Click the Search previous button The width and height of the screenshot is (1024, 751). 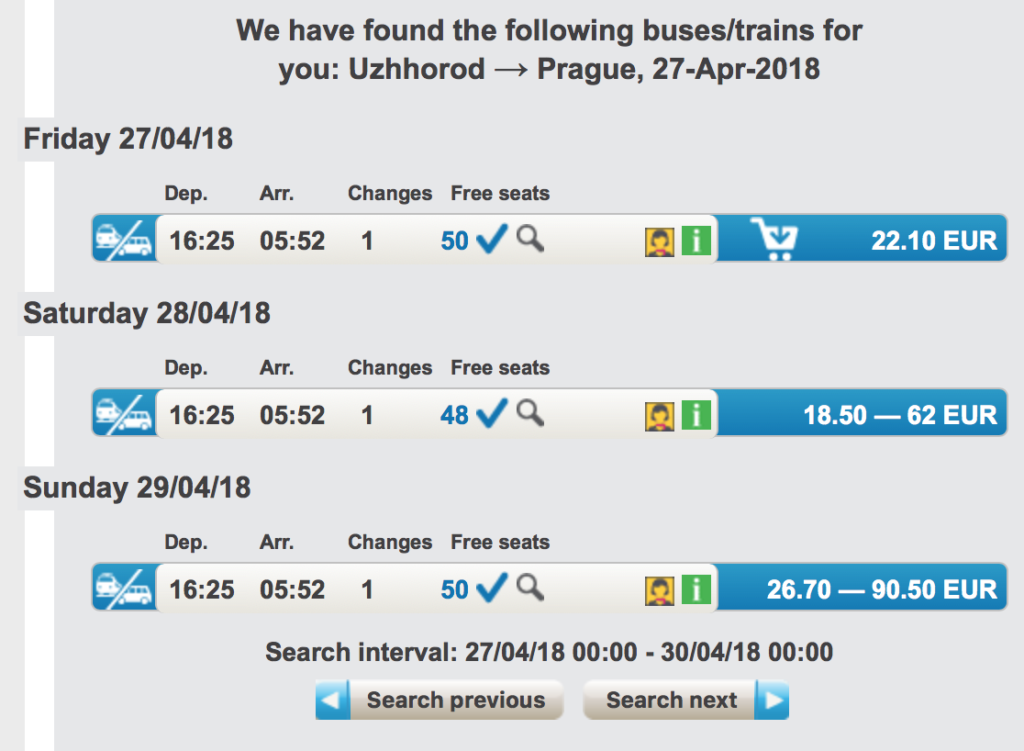point(440,700)
